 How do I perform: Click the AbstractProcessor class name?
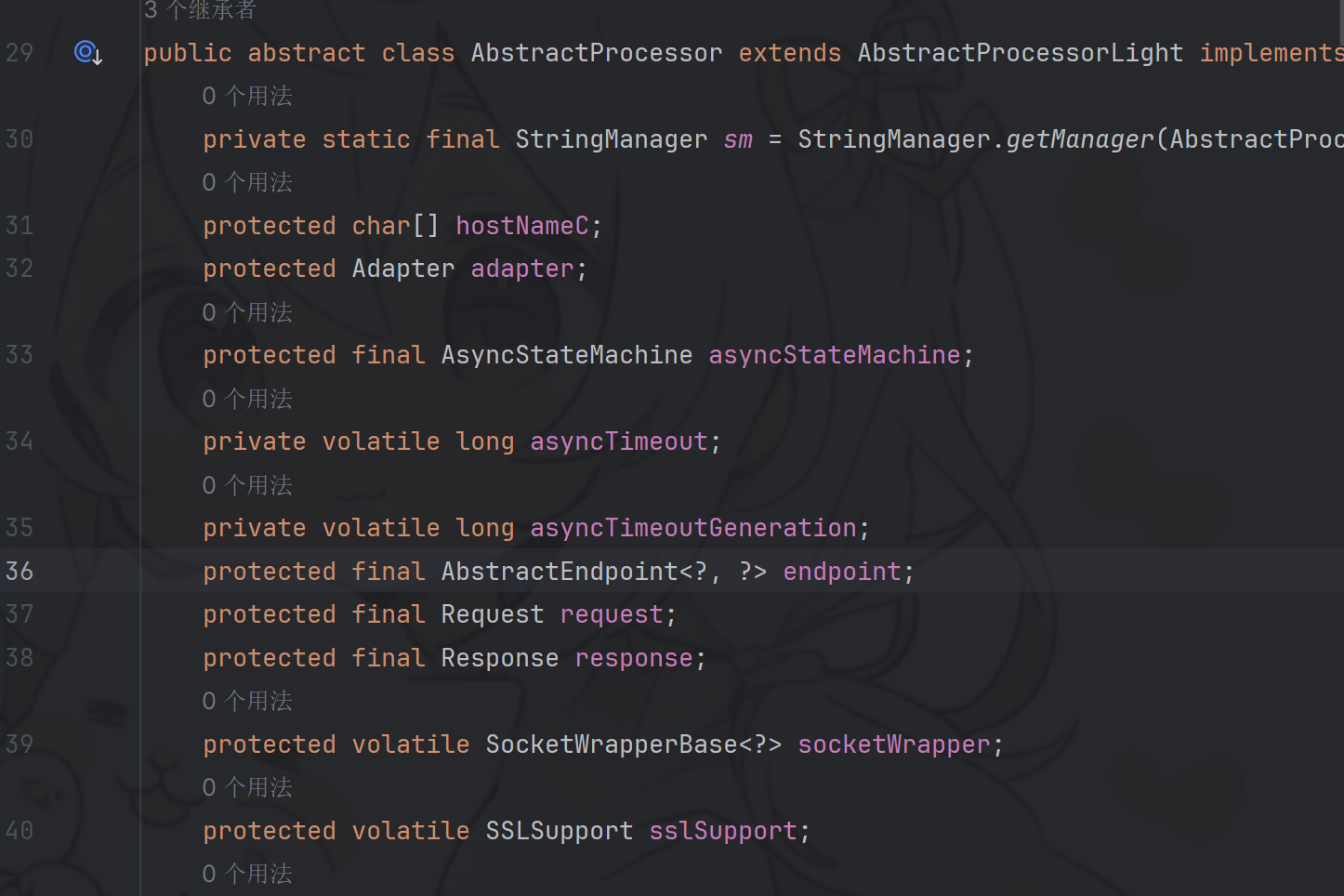596,53
